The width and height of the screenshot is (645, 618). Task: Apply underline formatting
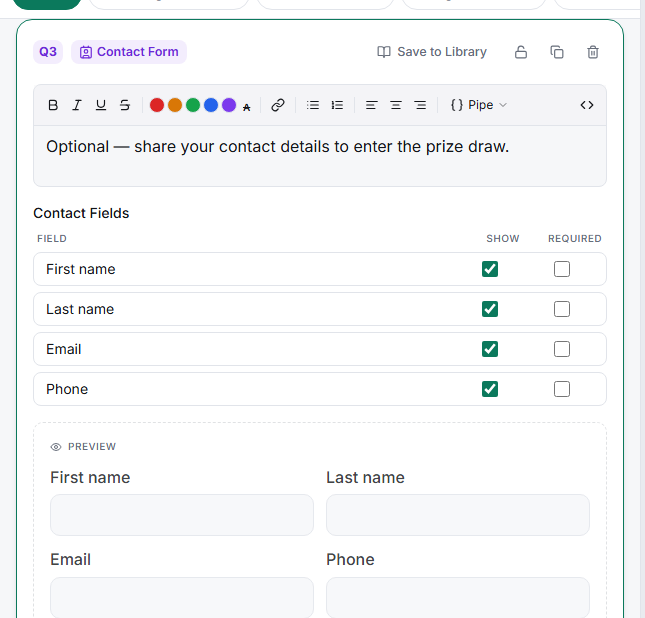click(101, 105)
